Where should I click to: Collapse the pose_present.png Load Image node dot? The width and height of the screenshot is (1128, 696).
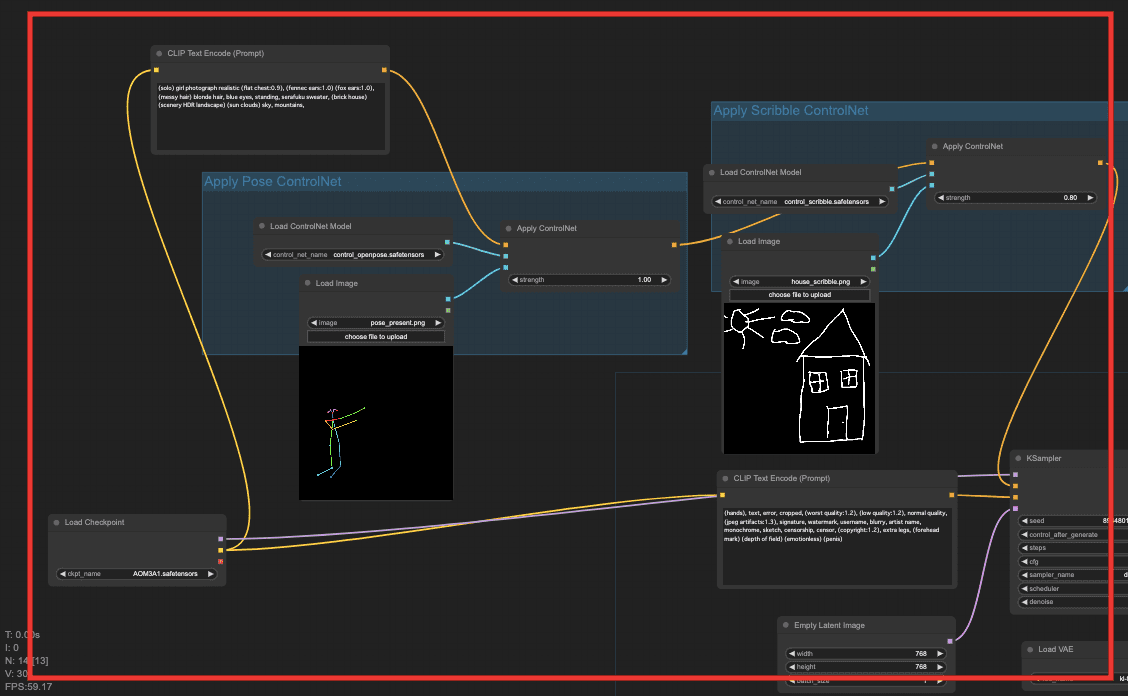(308, 283)
